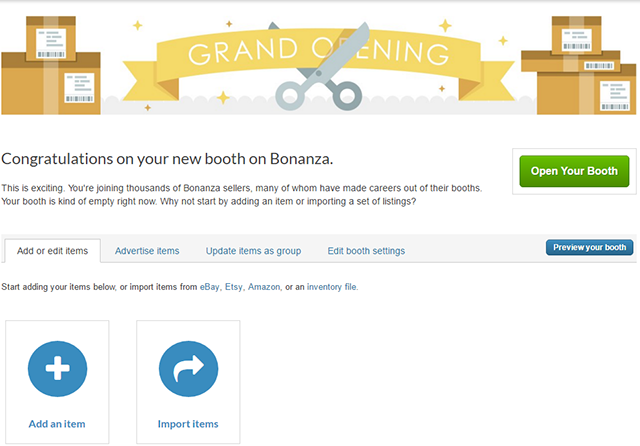640x446 pixels.
Task: Switch to the Advertise items tab
Action: coord(147,250)
